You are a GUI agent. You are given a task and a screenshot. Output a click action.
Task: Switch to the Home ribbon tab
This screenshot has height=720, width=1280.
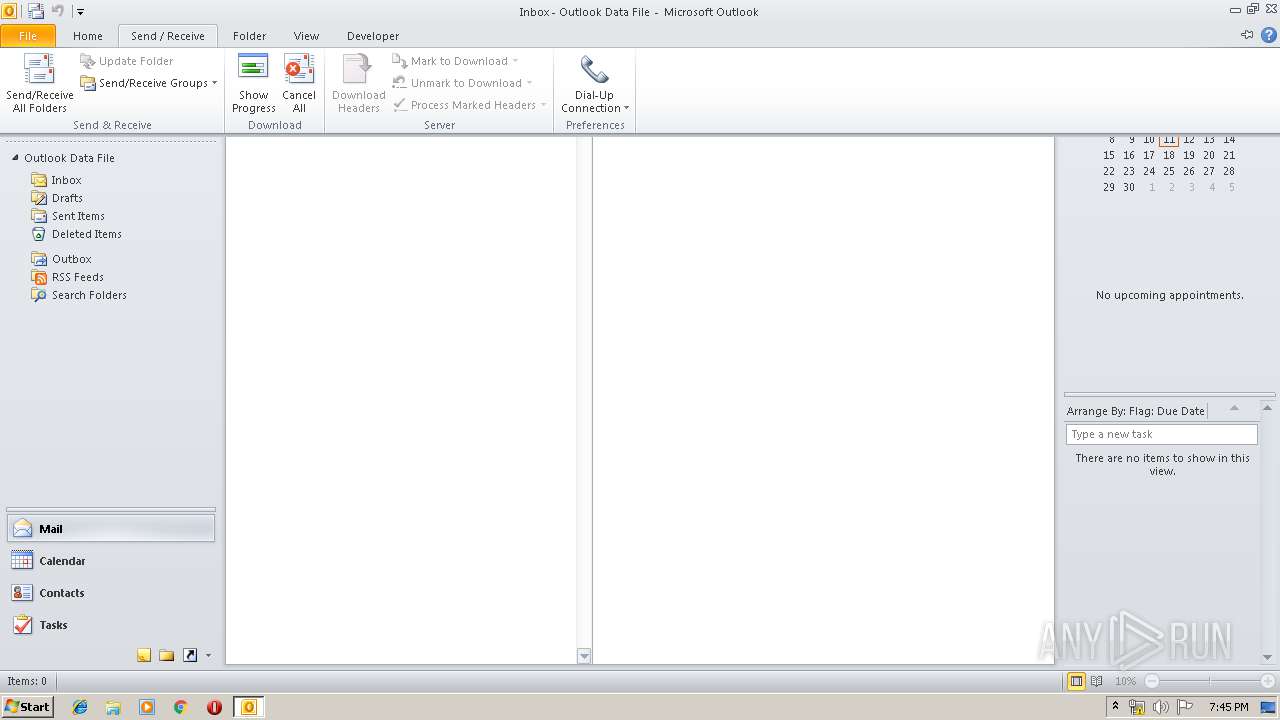88,36
